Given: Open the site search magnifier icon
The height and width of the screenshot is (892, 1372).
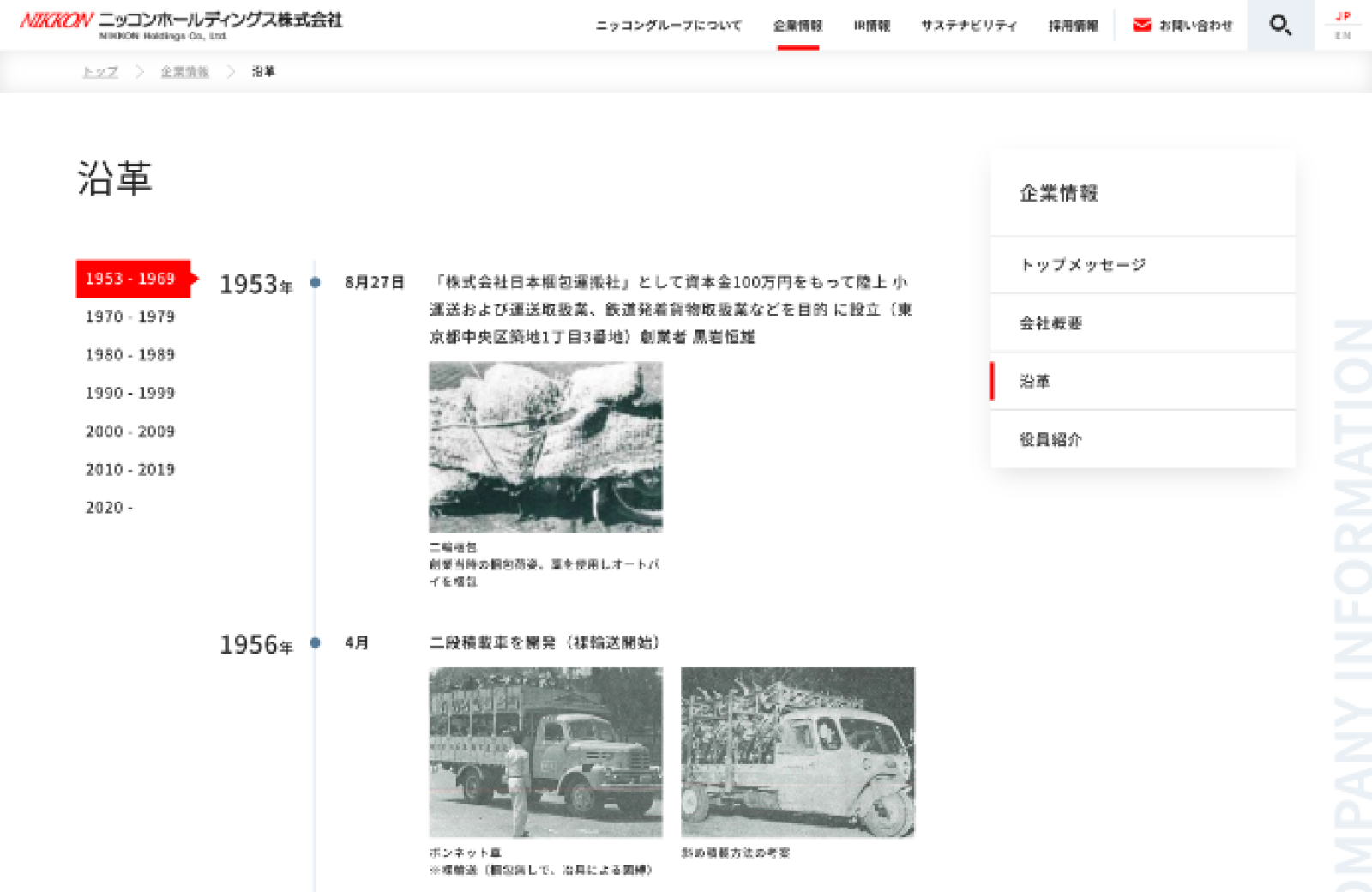Looking at the screenshot, I should (x=1281, y=27).
